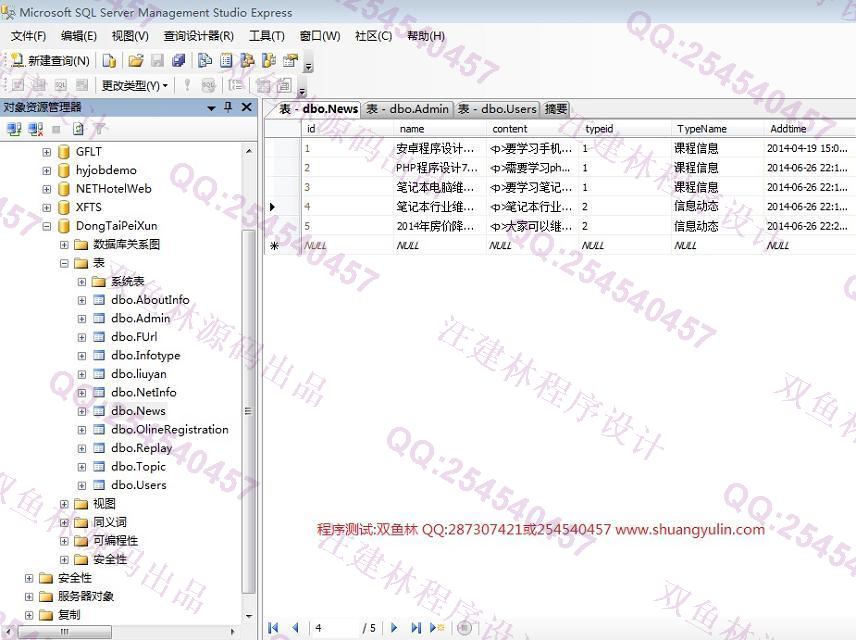
Task: Click the Disconnect icon in Object Explorer
Action: (35, 129)
